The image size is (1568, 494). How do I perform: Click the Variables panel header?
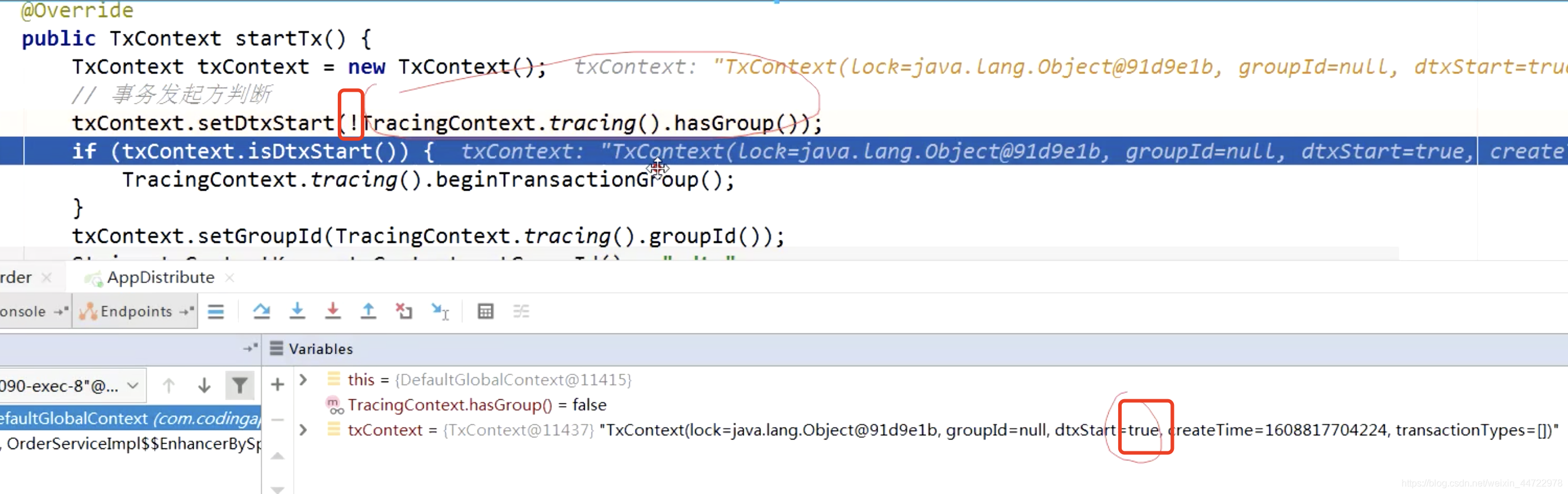point(321,349)
